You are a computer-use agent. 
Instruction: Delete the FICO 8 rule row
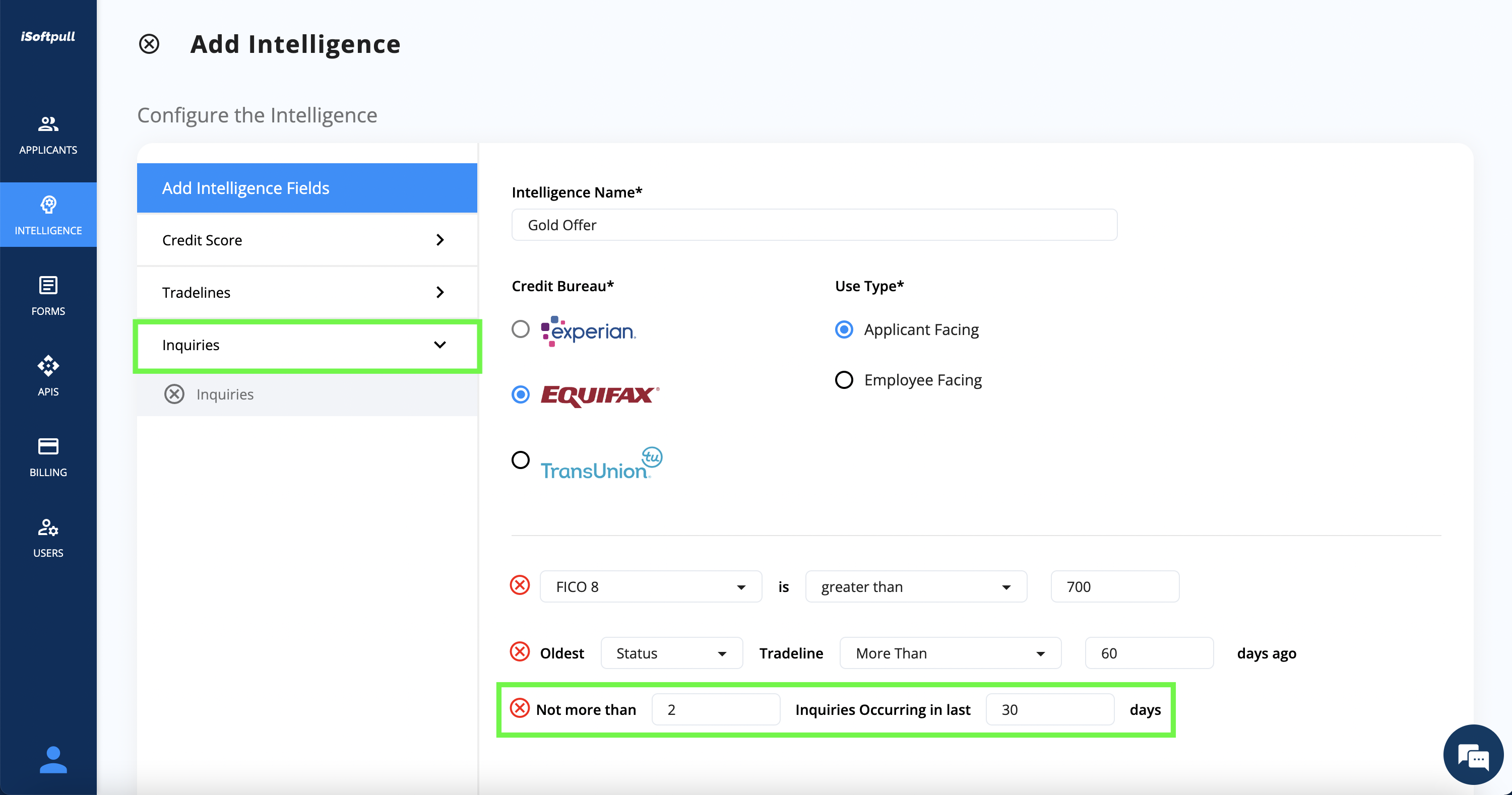[x=520, y=585]
